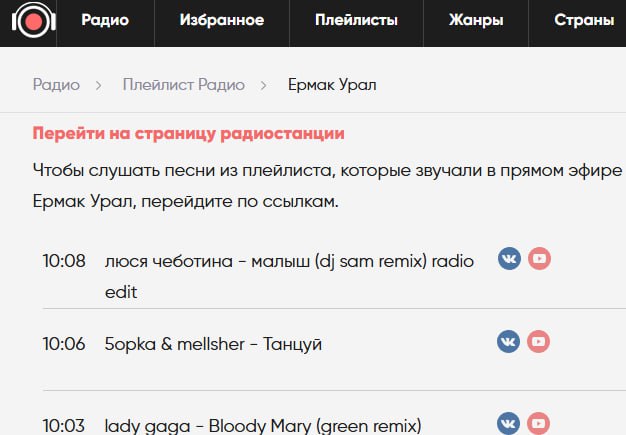Select the track 5opka & mellsher - Танцуй
The image size is (626, 435).
[213, 344]
